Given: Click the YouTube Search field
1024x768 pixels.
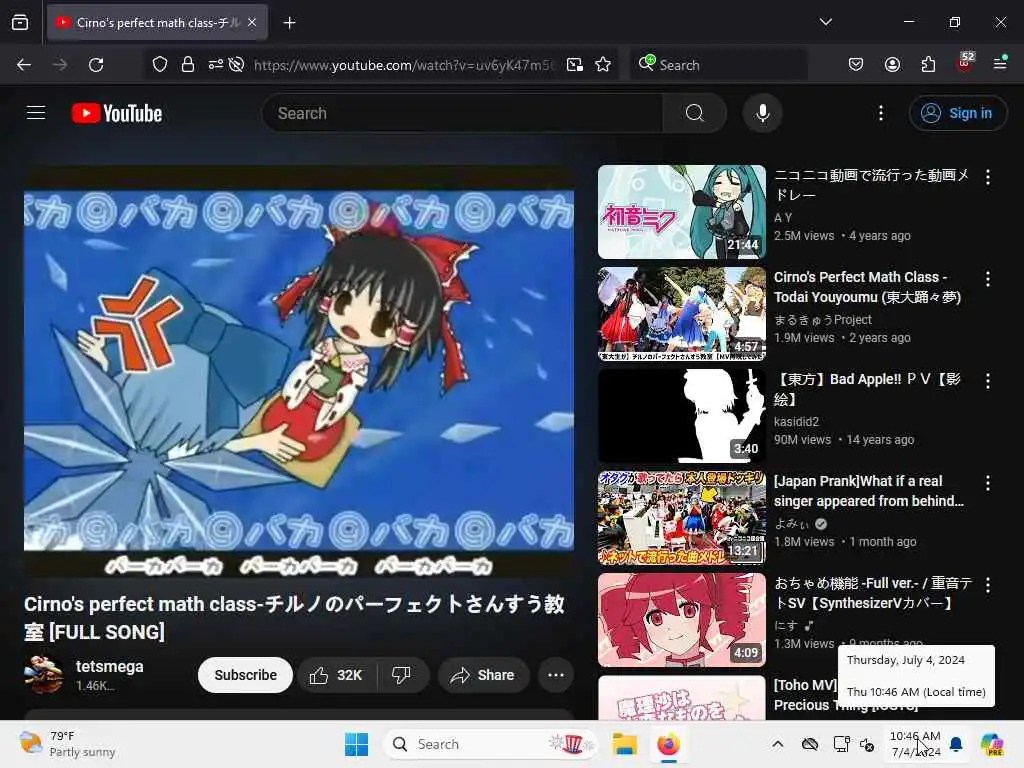Looking at the screenshot, I should coord(462,113).
